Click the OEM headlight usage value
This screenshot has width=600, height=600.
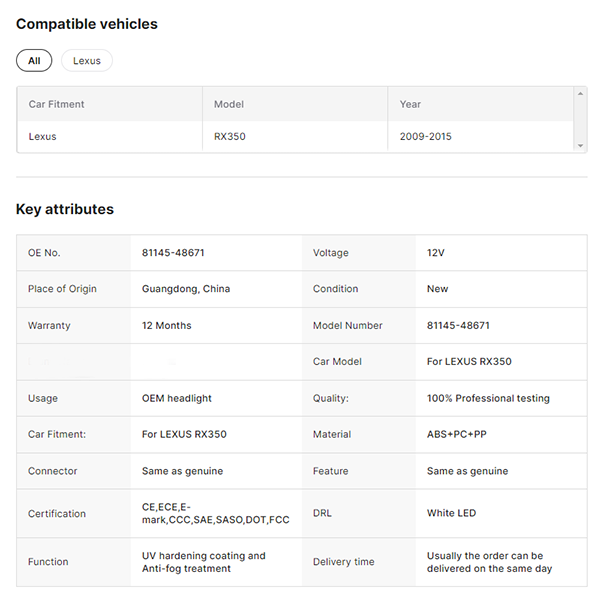(177, 398)
